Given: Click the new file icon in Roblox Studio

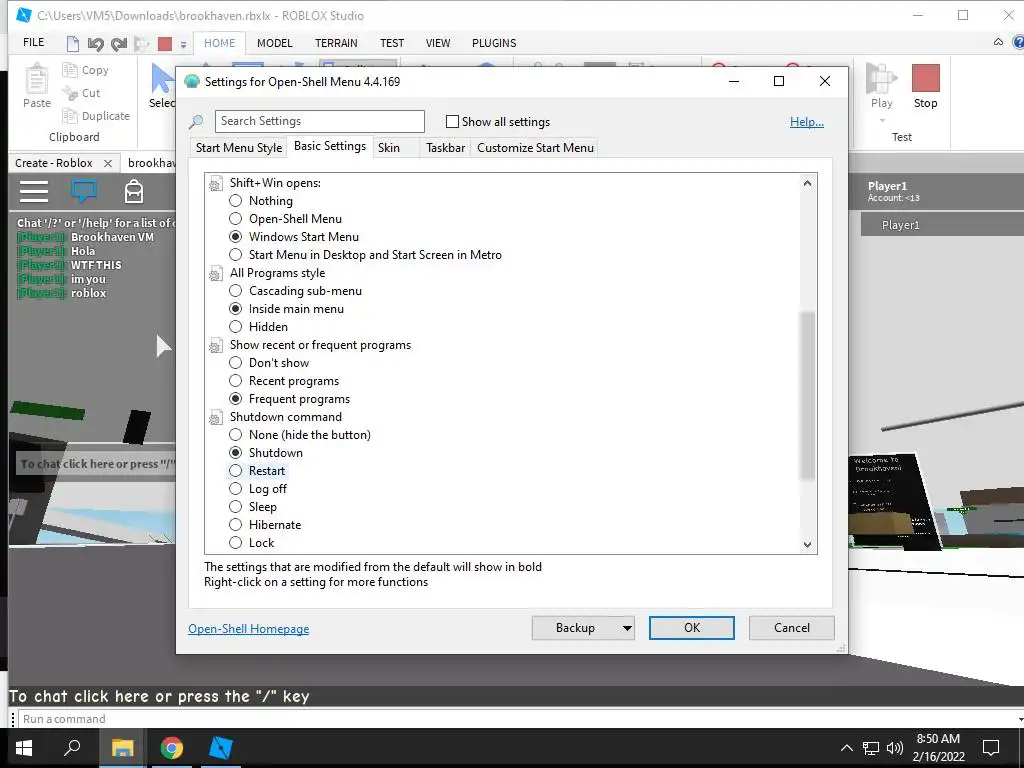Looking at the screenshot, I should 72,44.
